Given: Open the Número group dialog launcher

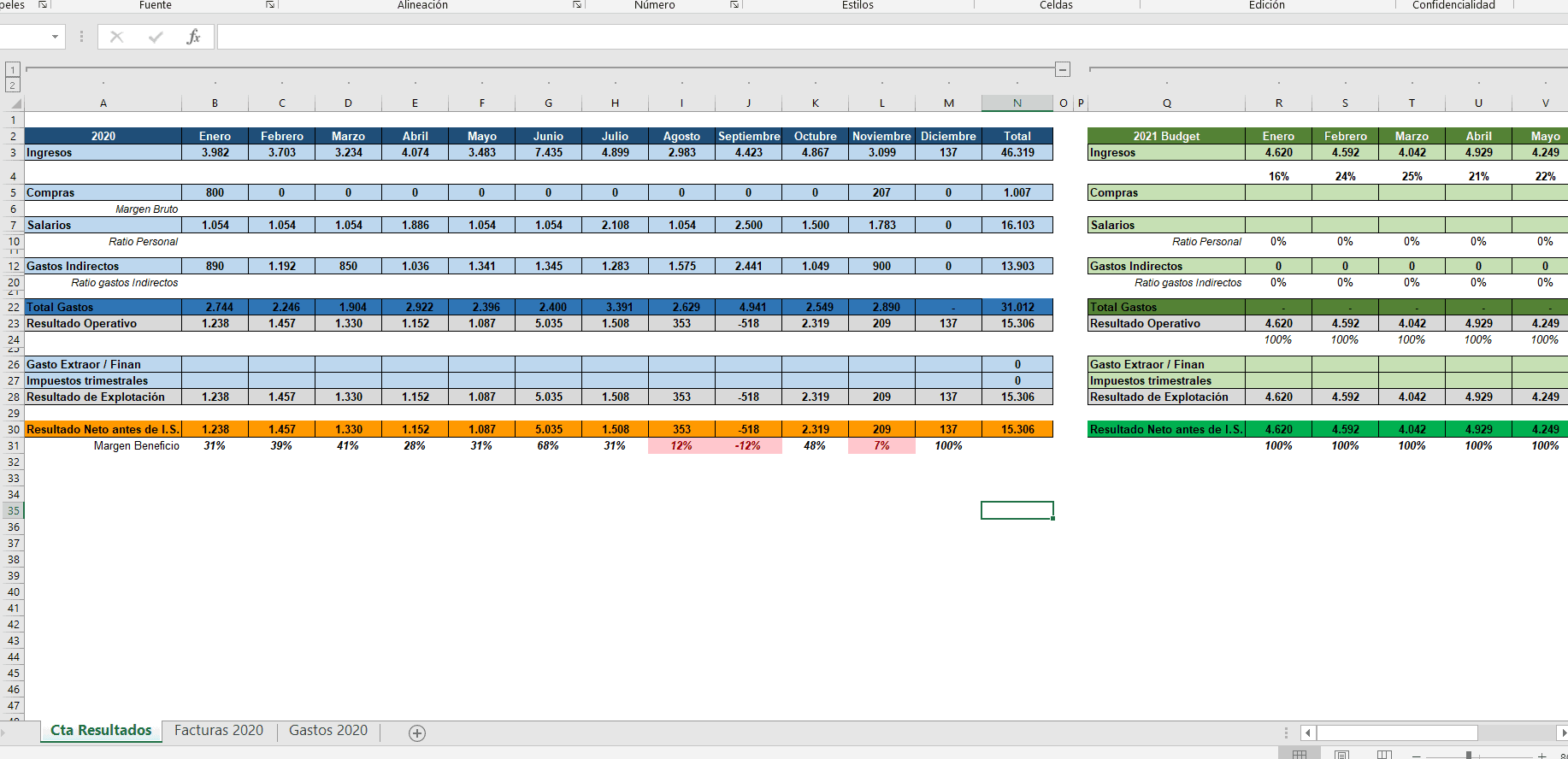Looking at the screenshot, I should coord(734,5).
